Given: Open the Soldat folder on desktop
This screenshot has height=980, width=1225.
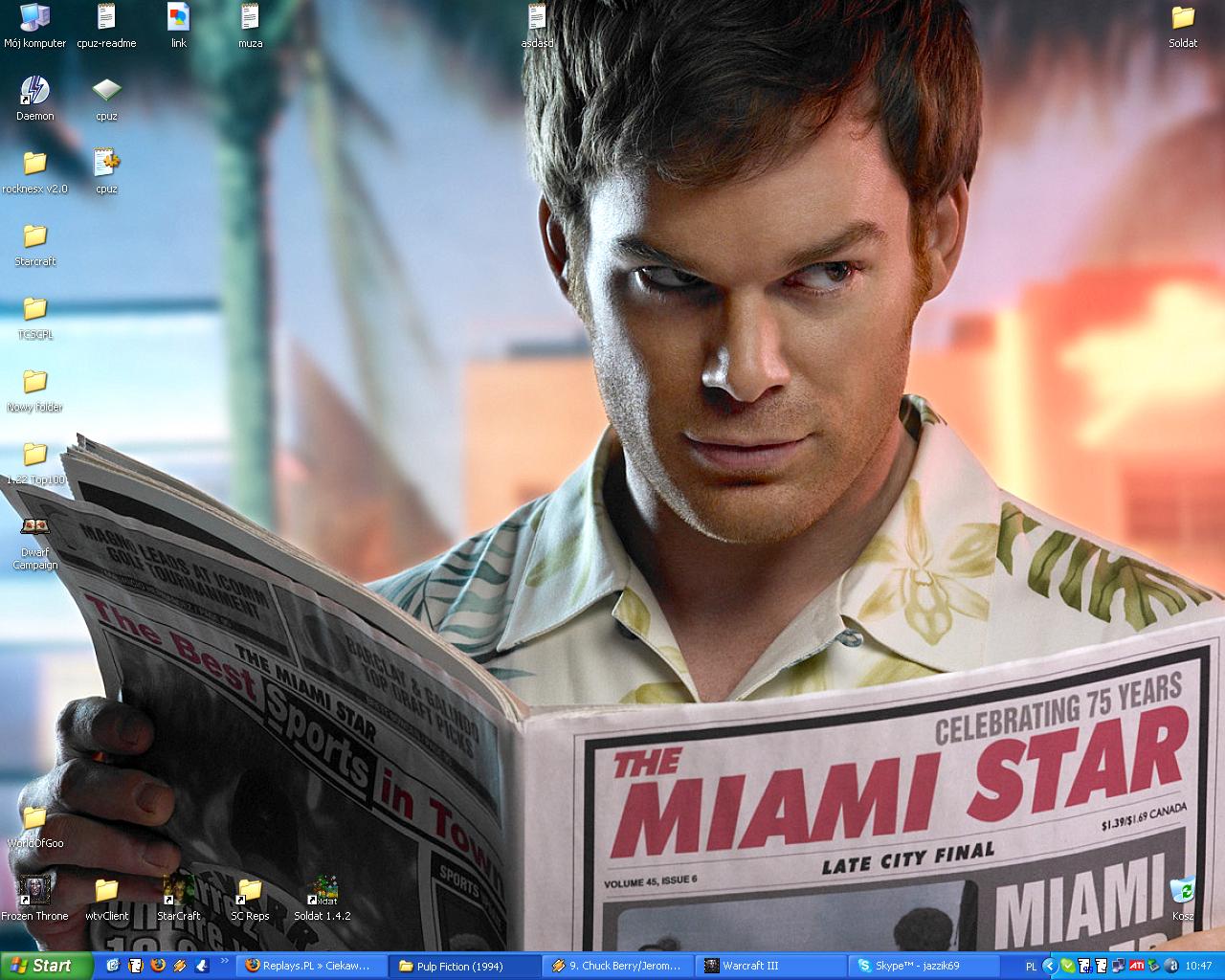Looking at the screenshot, I should click(1183, 19).
